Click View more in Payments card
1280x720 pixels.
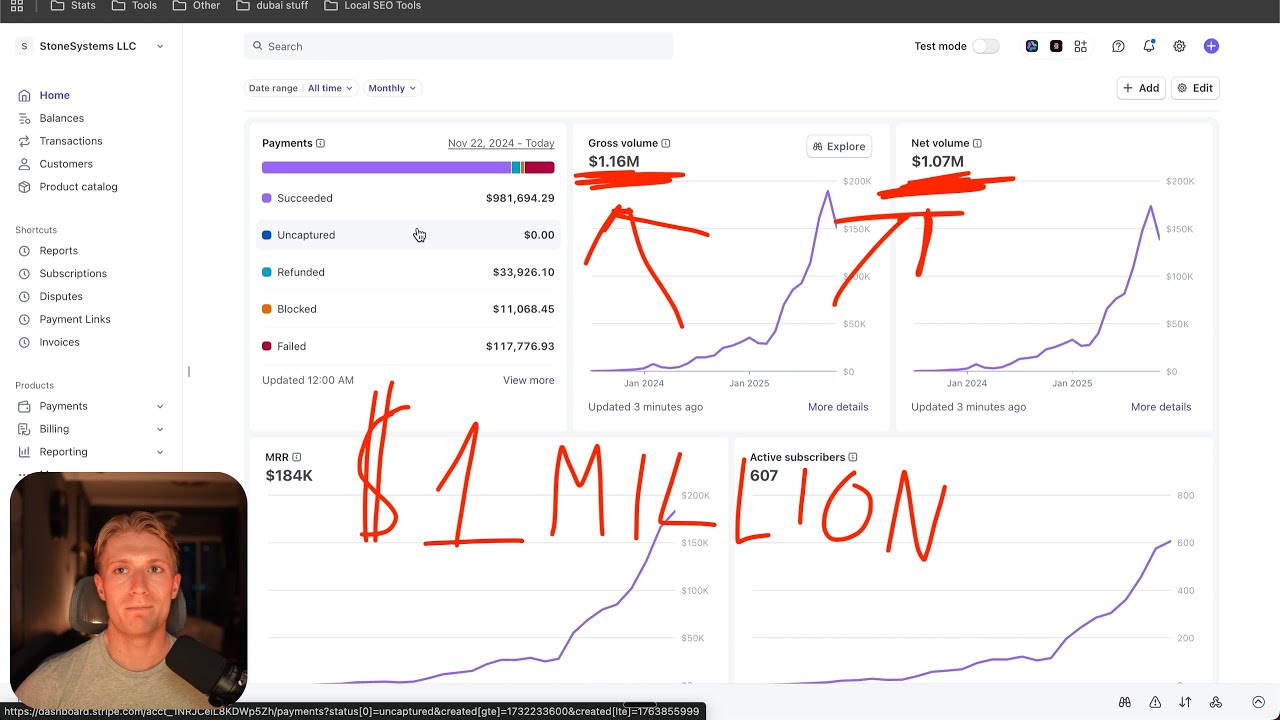[x=528, y=380]
